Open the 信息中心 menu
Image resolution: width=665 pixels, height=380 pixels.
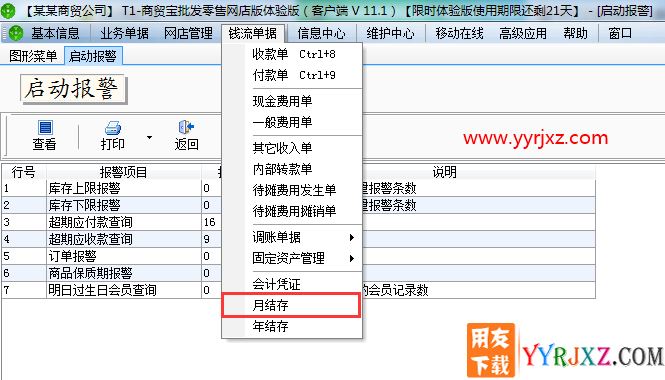coord(321,33)
